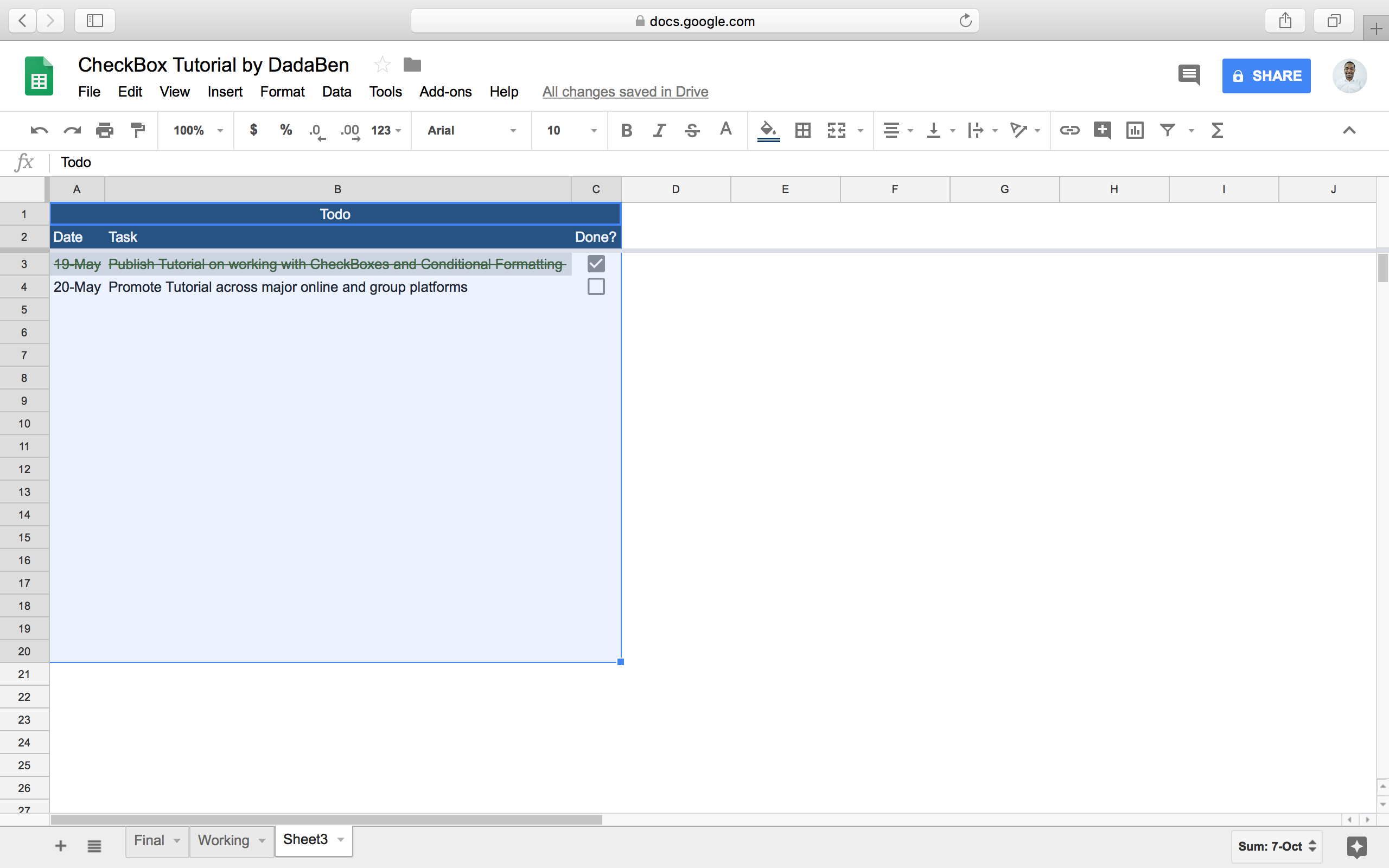The width and height of the screenshot is (1389, 868).
Task: Open the Sum: 7-Oct summary dropdown
Action: point(1277,846)
